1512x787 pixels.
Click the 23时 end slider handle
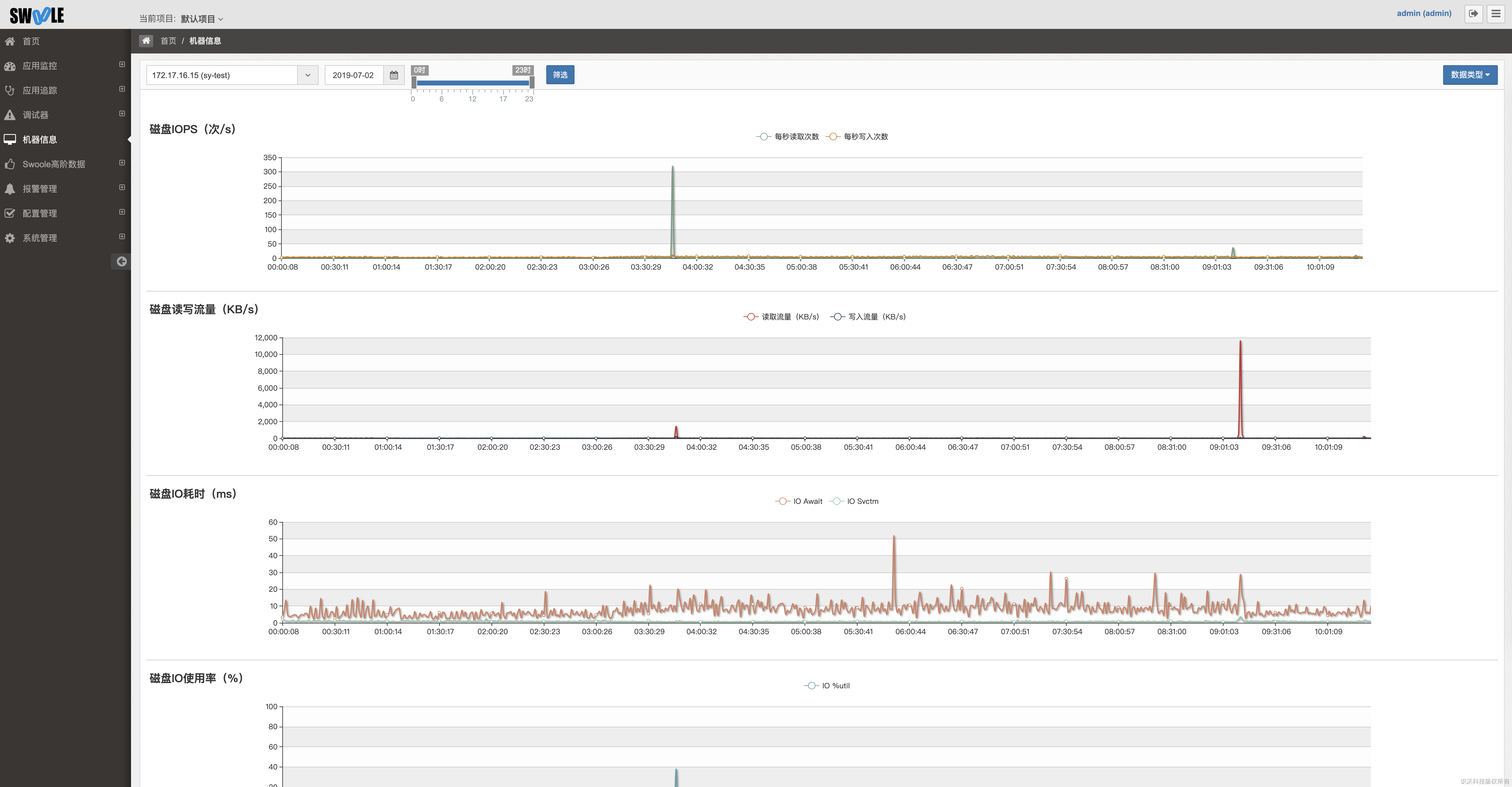pos(532,83)
